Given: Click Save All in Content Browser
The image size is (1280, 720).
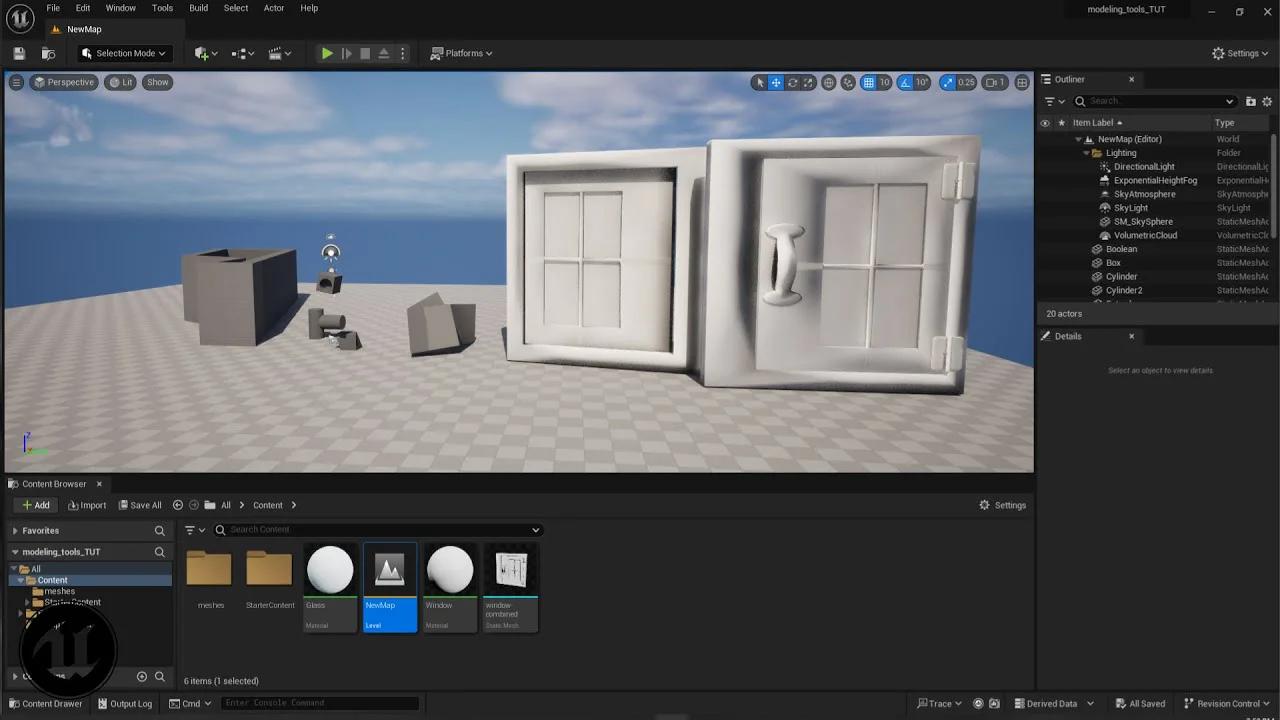Looking at the screenshot, I should pos(140,505).
